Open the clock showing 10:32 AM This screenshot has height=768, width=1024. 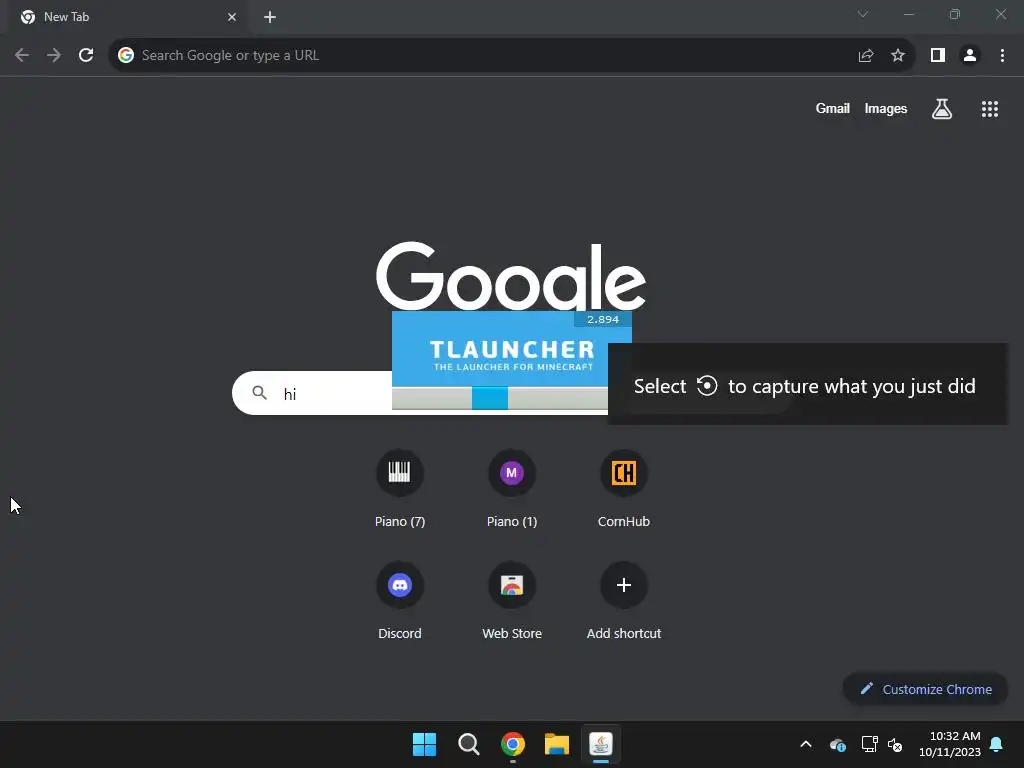950,744
